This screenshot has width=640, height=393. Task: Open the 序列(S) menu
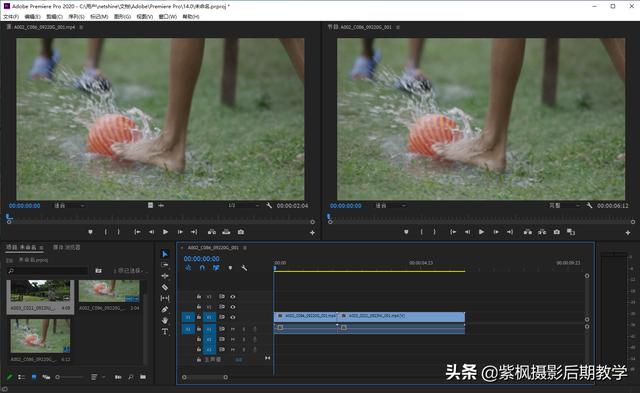[76, 17]
